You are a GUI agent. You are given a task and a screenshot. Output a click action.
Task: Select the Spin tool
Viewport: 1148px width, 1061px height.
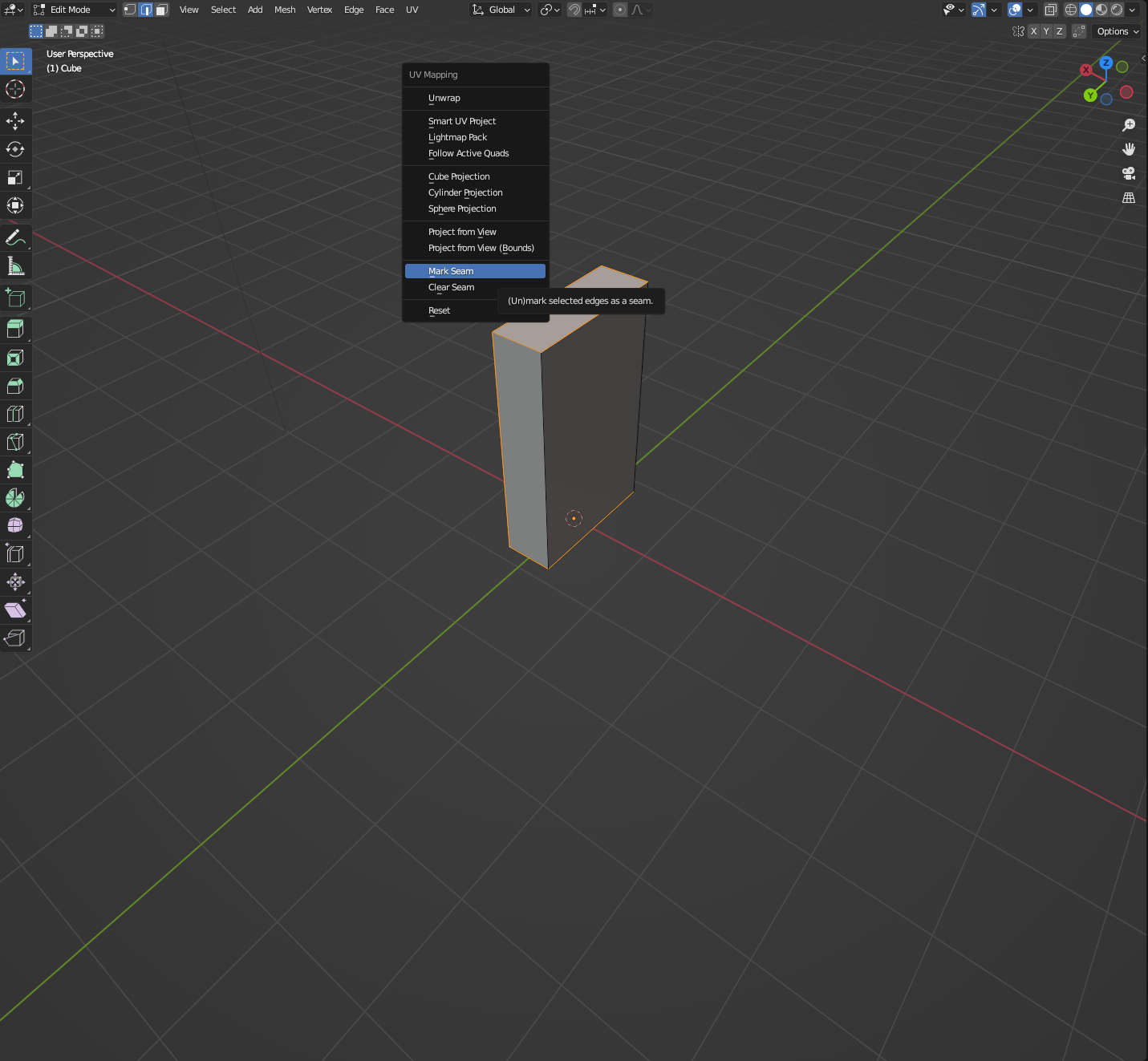coord(15,498)
